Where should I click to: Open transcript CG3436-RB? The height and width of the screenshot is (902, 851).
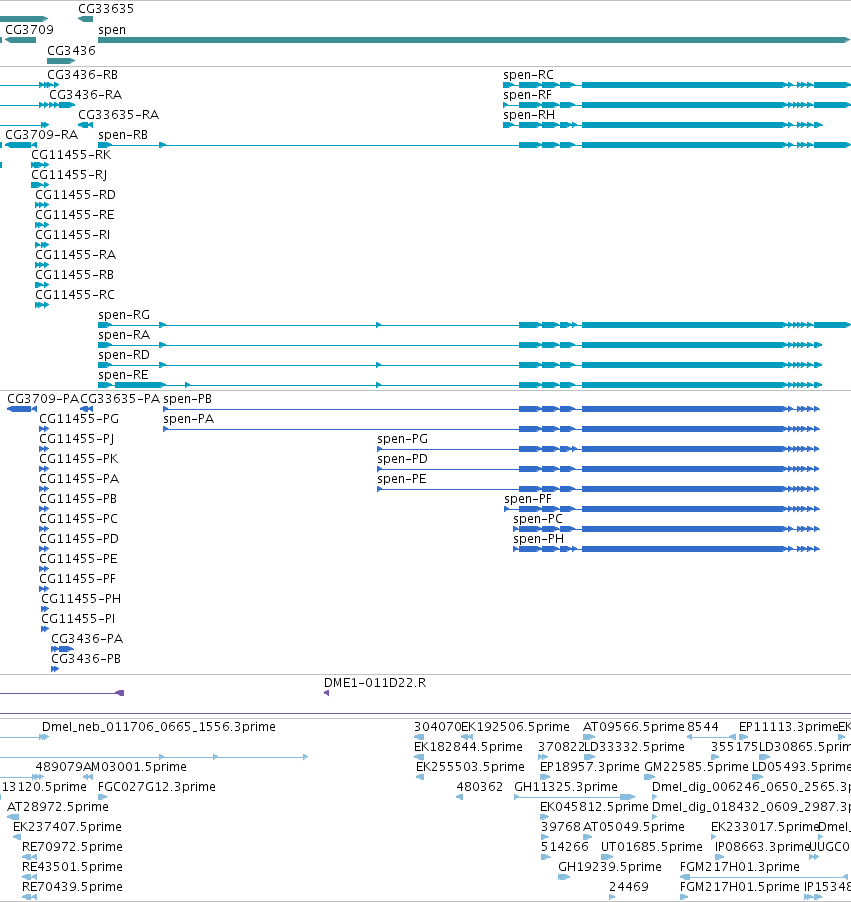82,75
